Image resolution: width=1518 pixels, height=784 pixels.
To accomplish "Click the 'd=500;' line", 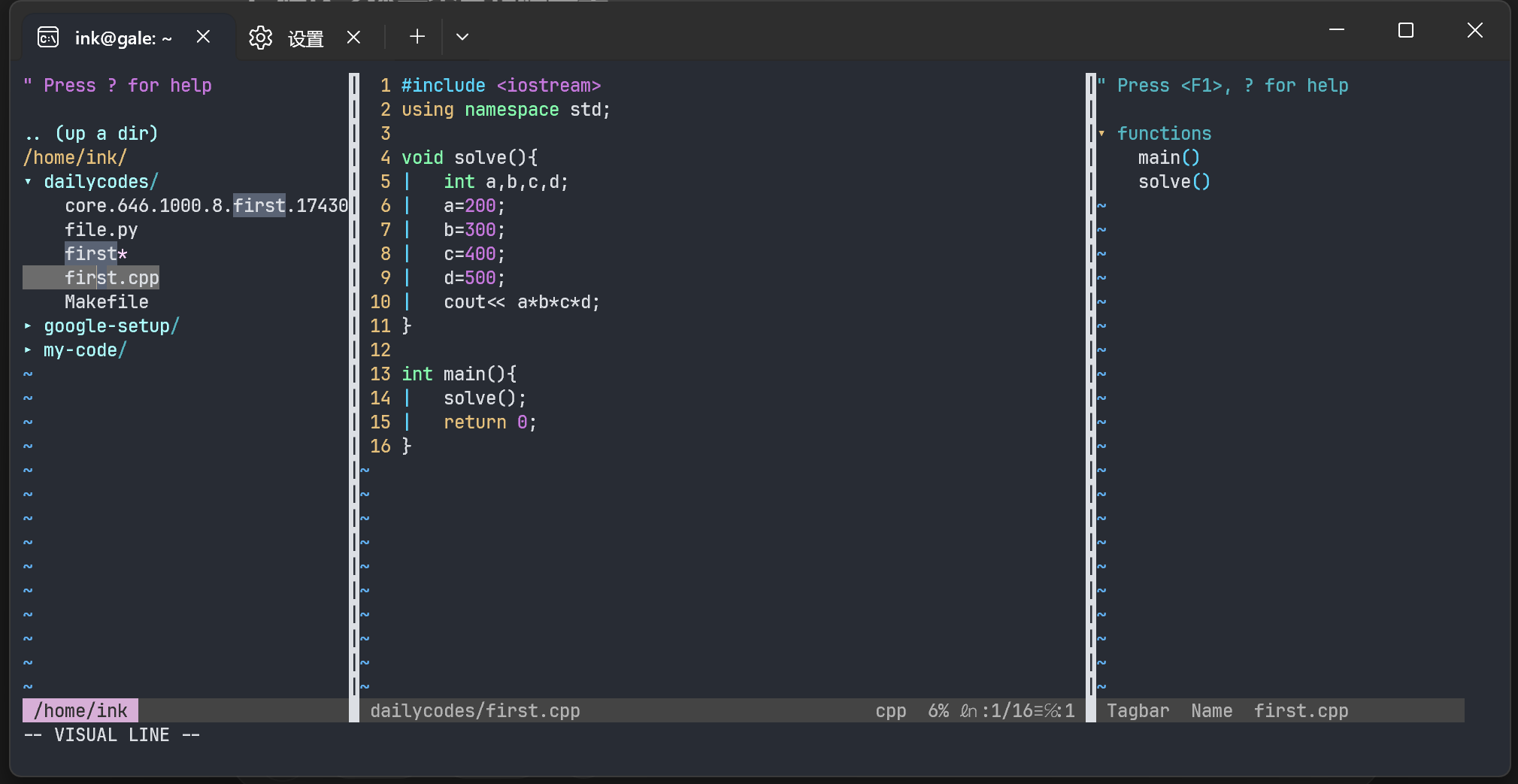I will (474, 278).
